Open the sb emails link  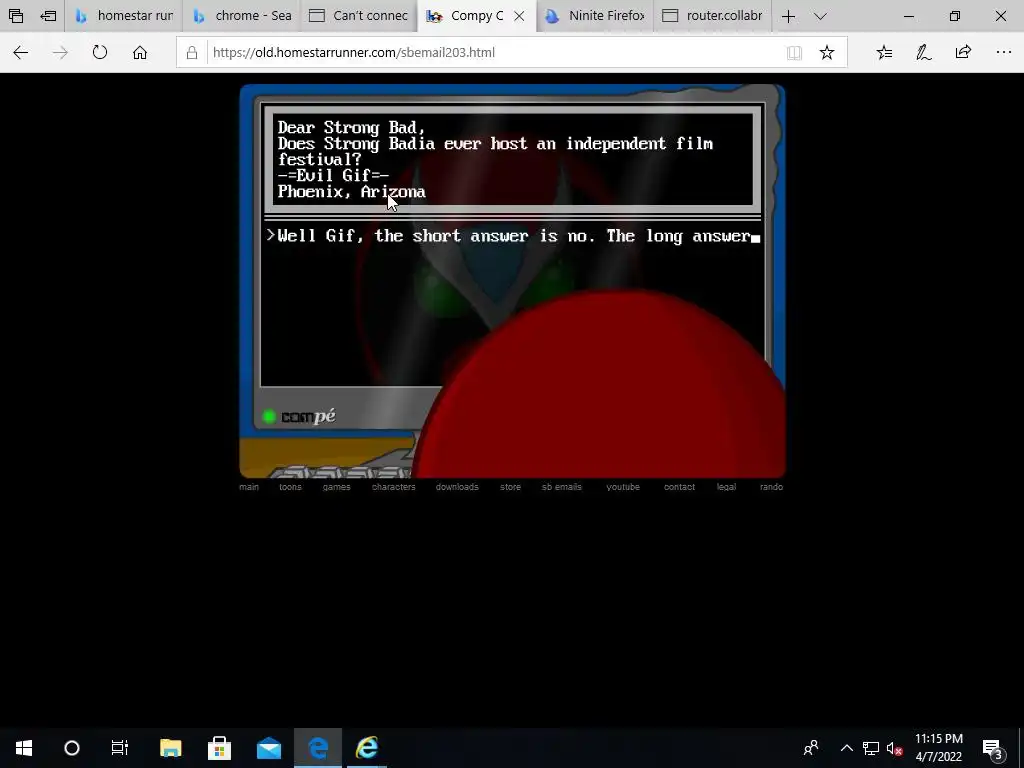coord(562,487)
